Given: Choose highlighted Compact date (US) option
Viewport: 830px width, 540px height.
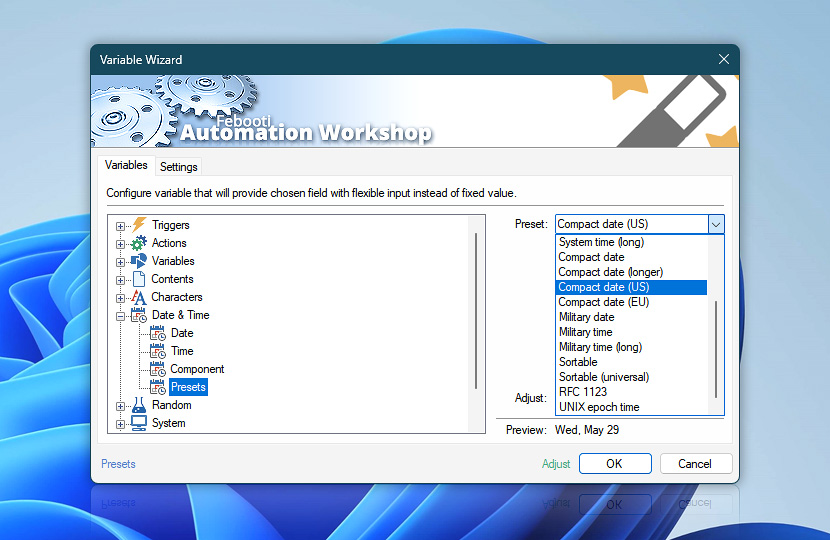Looking at the screenshot, I should (632, 287).
